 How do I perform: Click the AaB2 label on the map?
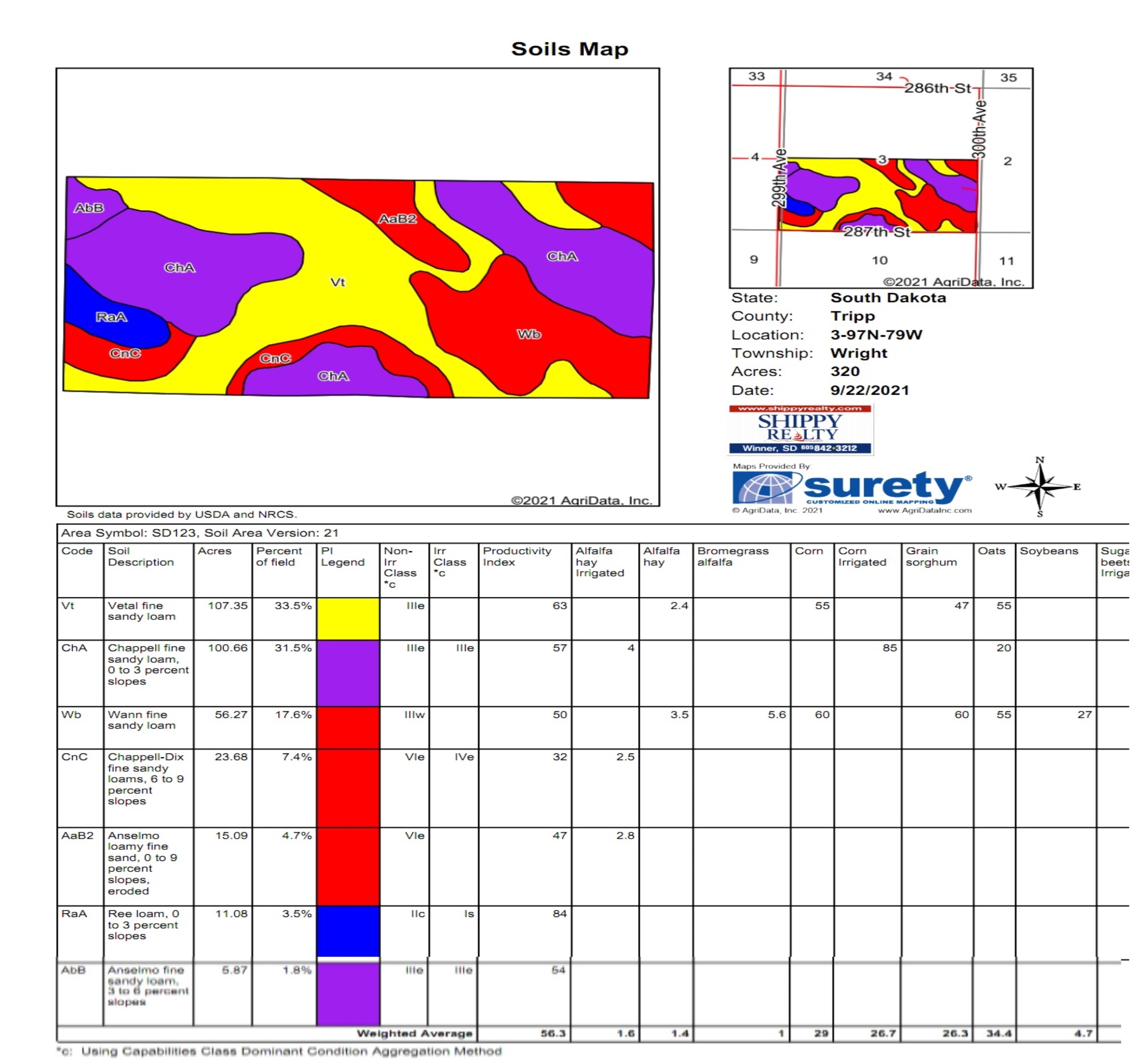pos(397,219)
